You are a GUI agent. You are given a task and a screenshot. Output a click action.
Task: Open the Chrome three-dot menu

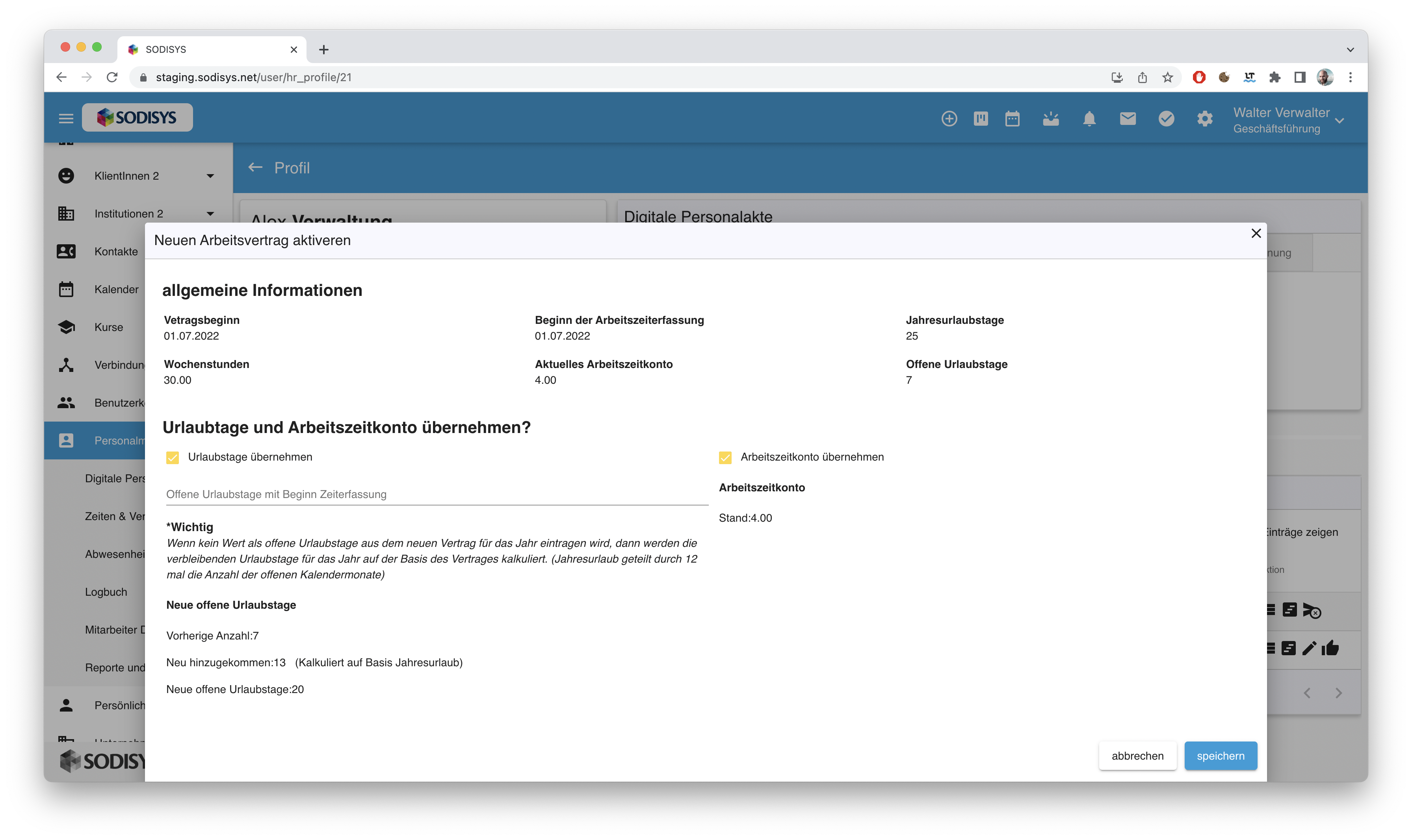1350,78
